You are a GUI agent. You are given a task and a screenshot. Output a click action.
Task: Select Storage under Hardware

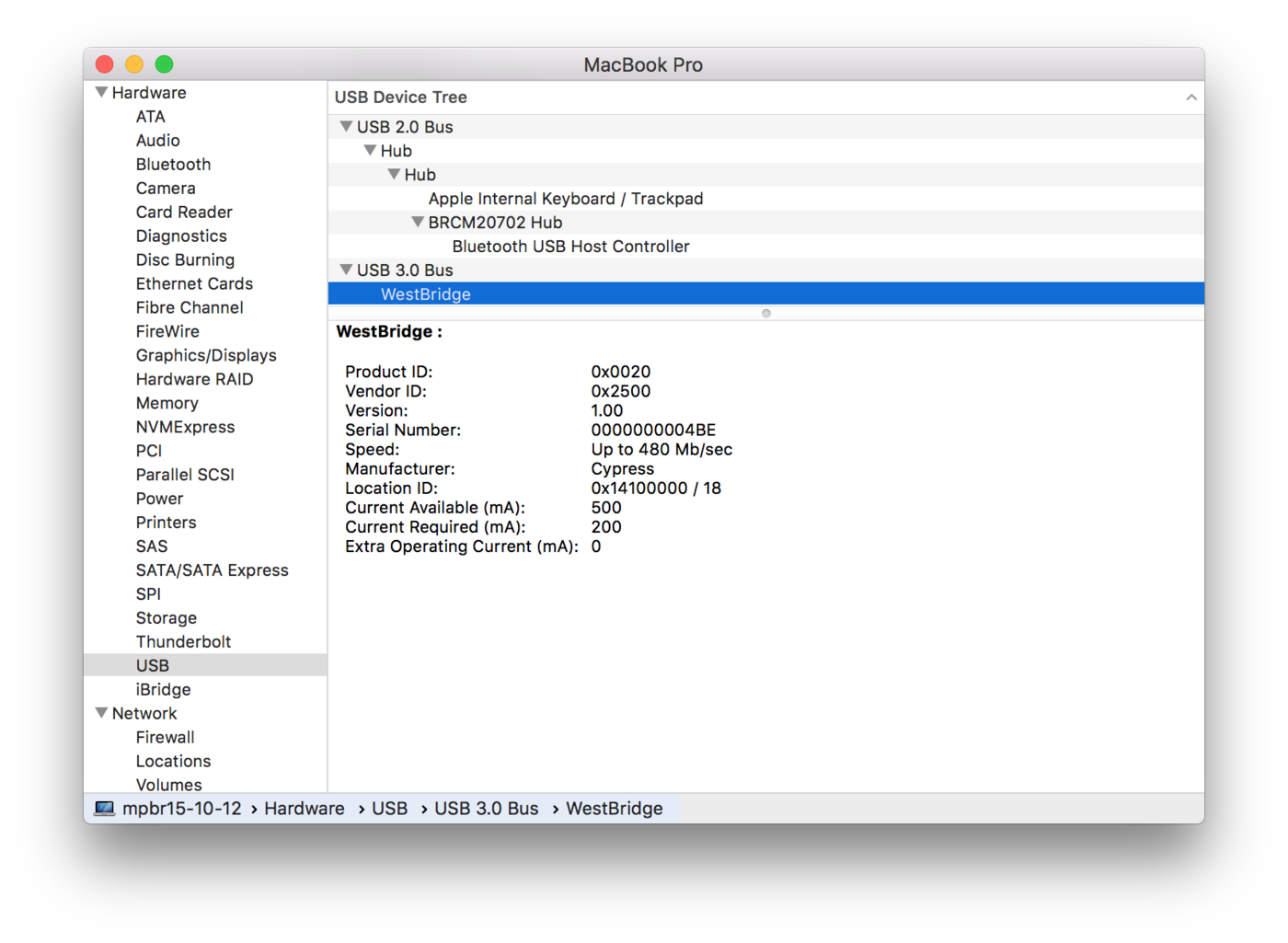pyautogui.click(x=167, y=617)
